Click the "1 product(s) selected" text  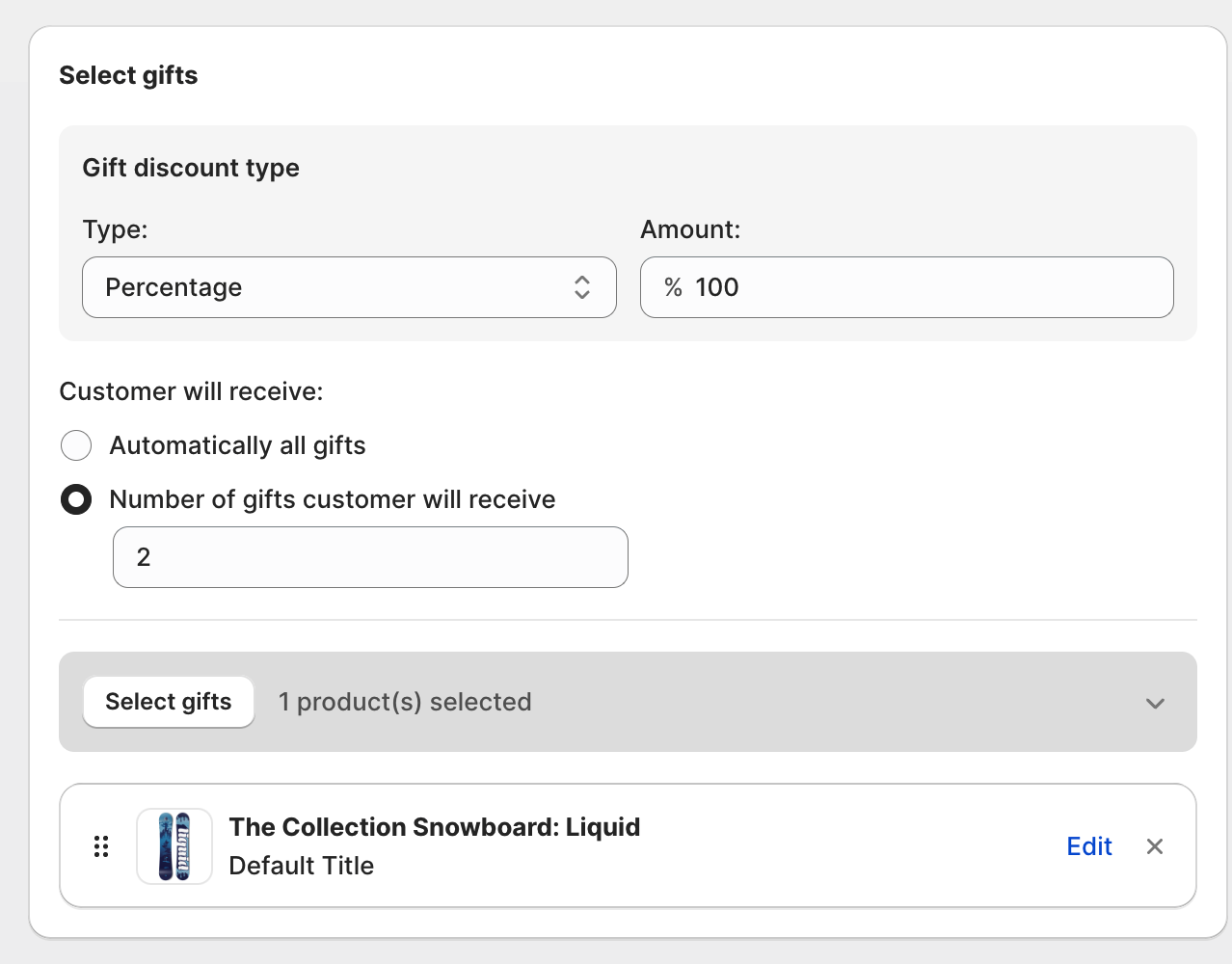coord(405,702)
